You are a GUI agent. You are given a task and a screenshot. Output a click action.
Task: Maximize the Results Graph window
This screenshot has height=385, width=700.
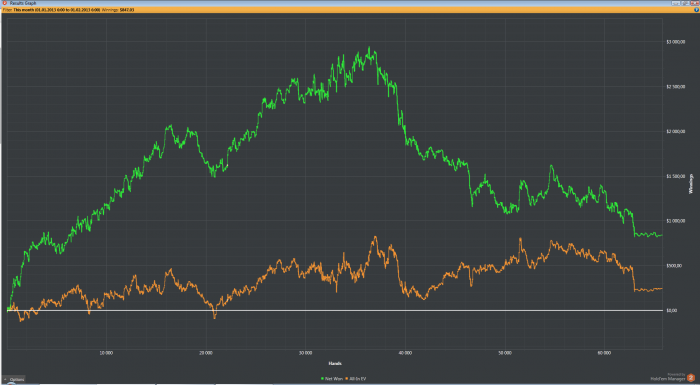tap(685, 3)
